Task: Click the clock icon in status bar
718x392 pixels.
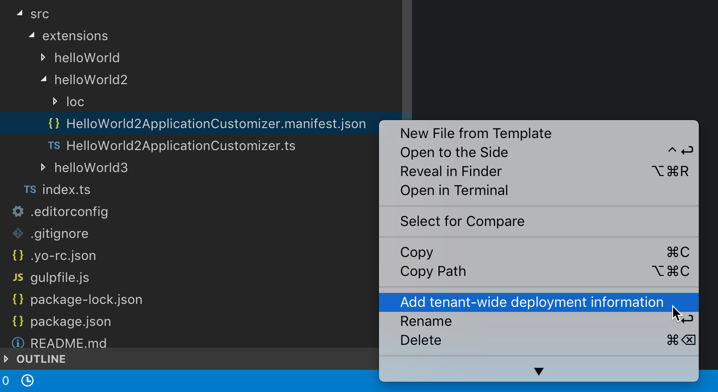Action: (27, 380)
